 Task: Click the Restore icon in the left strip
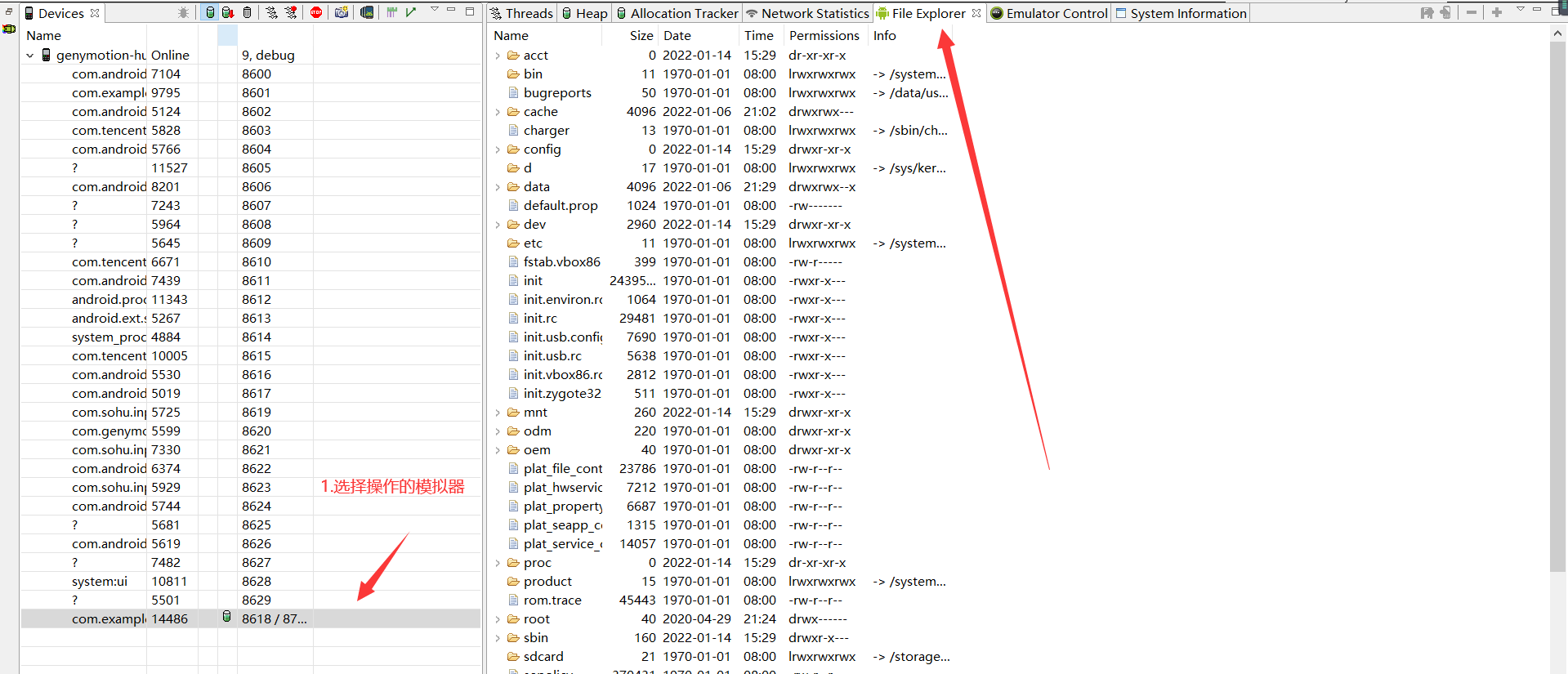pos(9,11)
